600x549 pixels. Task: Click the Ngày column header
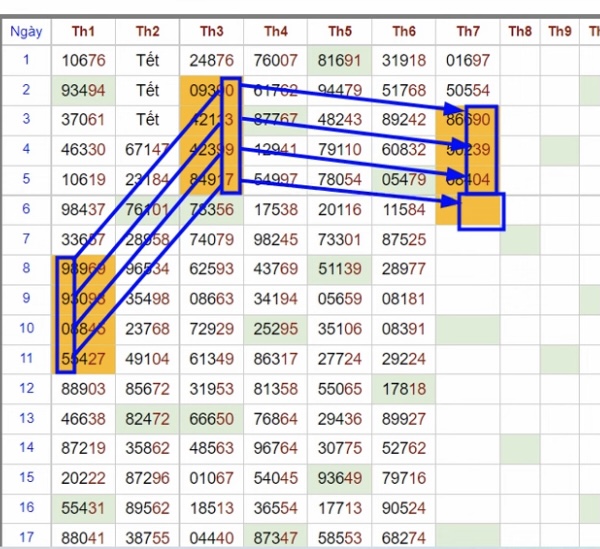pos(26,31)
